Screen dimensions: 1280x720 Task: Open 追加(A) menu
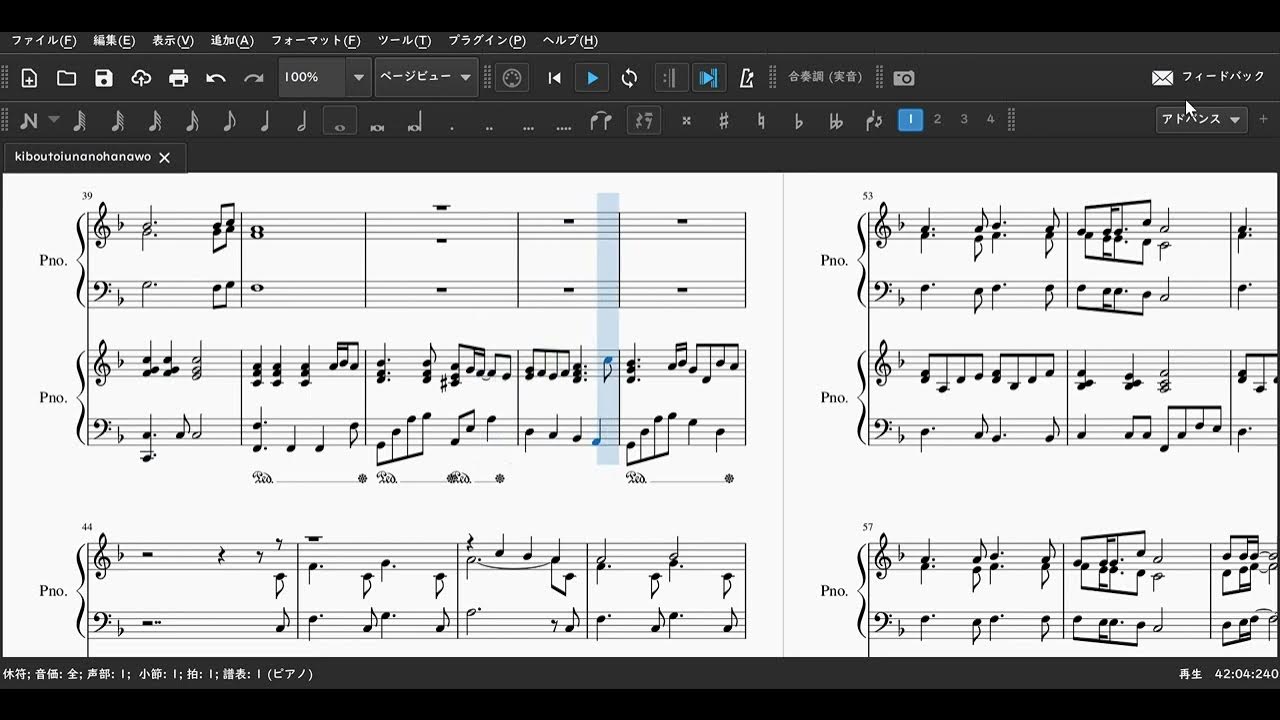[x=232, y=41]
